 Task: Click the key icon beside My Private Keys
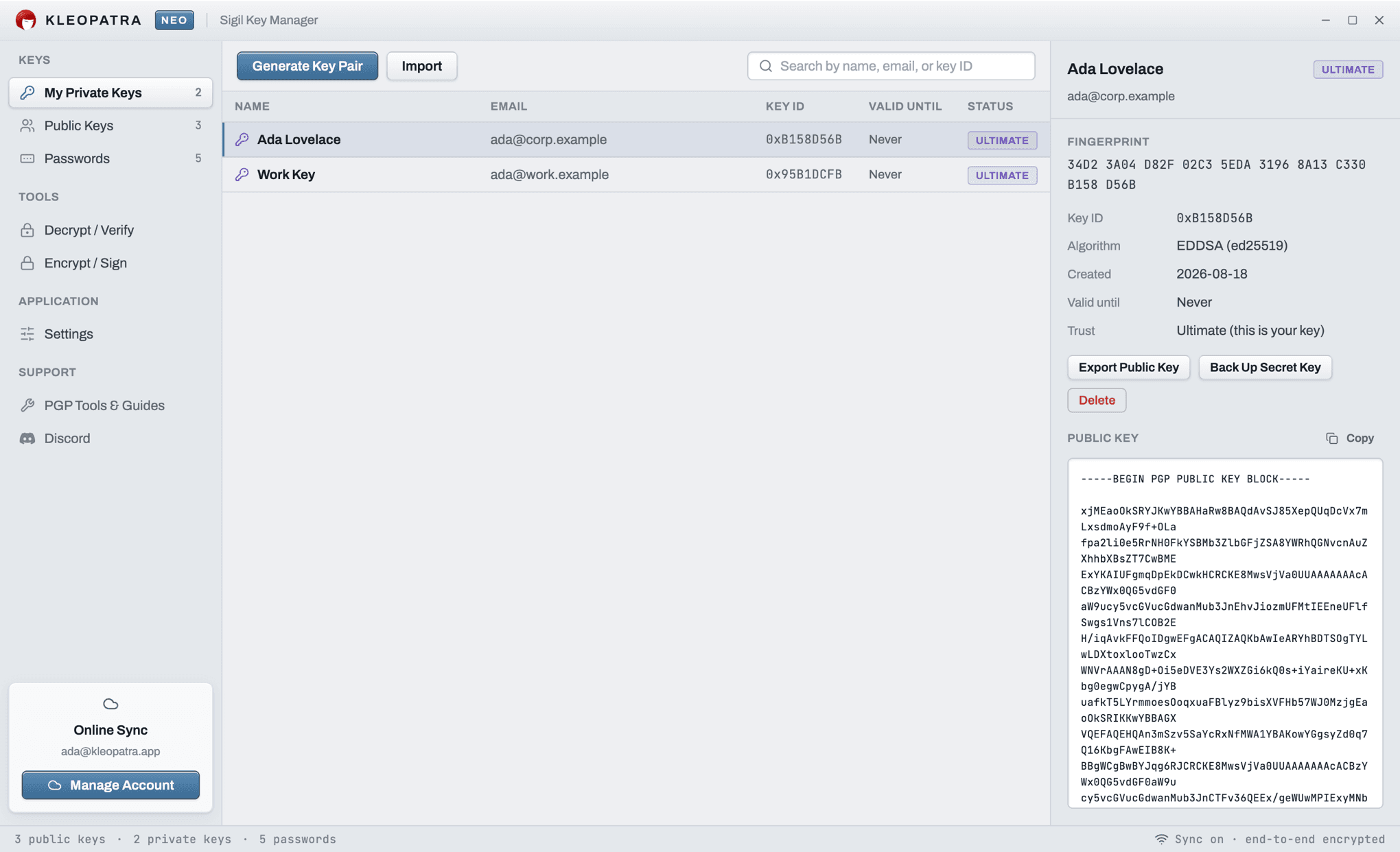tap(27, 93)
